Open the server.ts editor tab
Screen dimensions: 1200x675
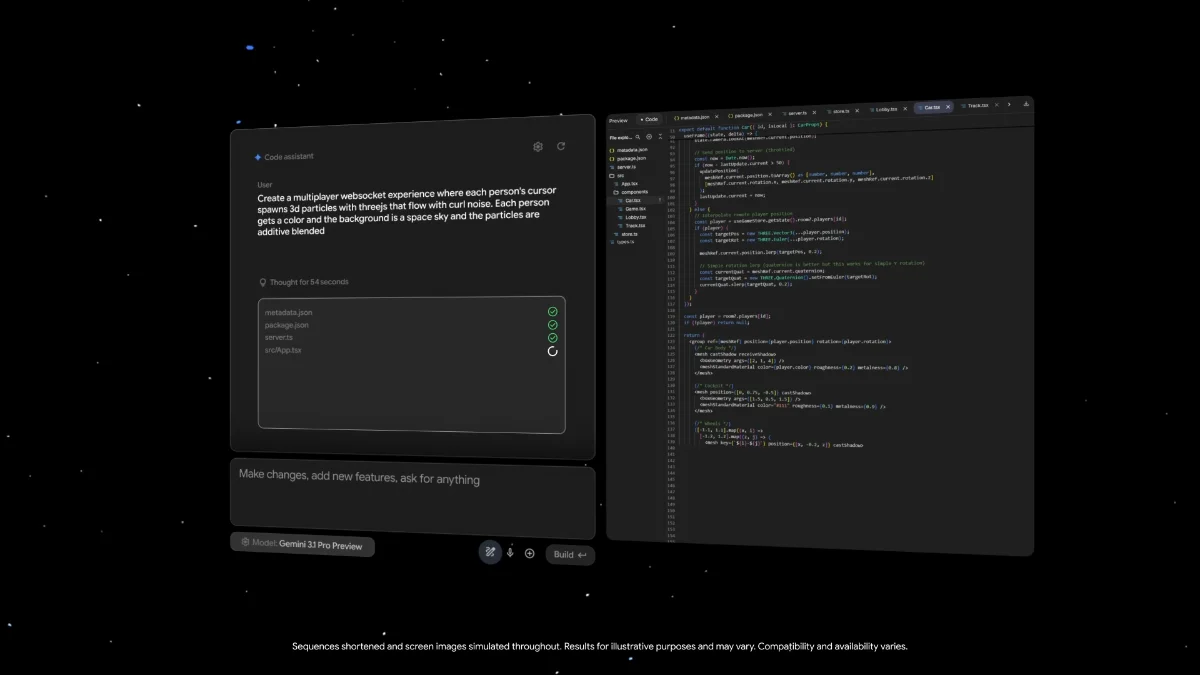pos(795,113)
